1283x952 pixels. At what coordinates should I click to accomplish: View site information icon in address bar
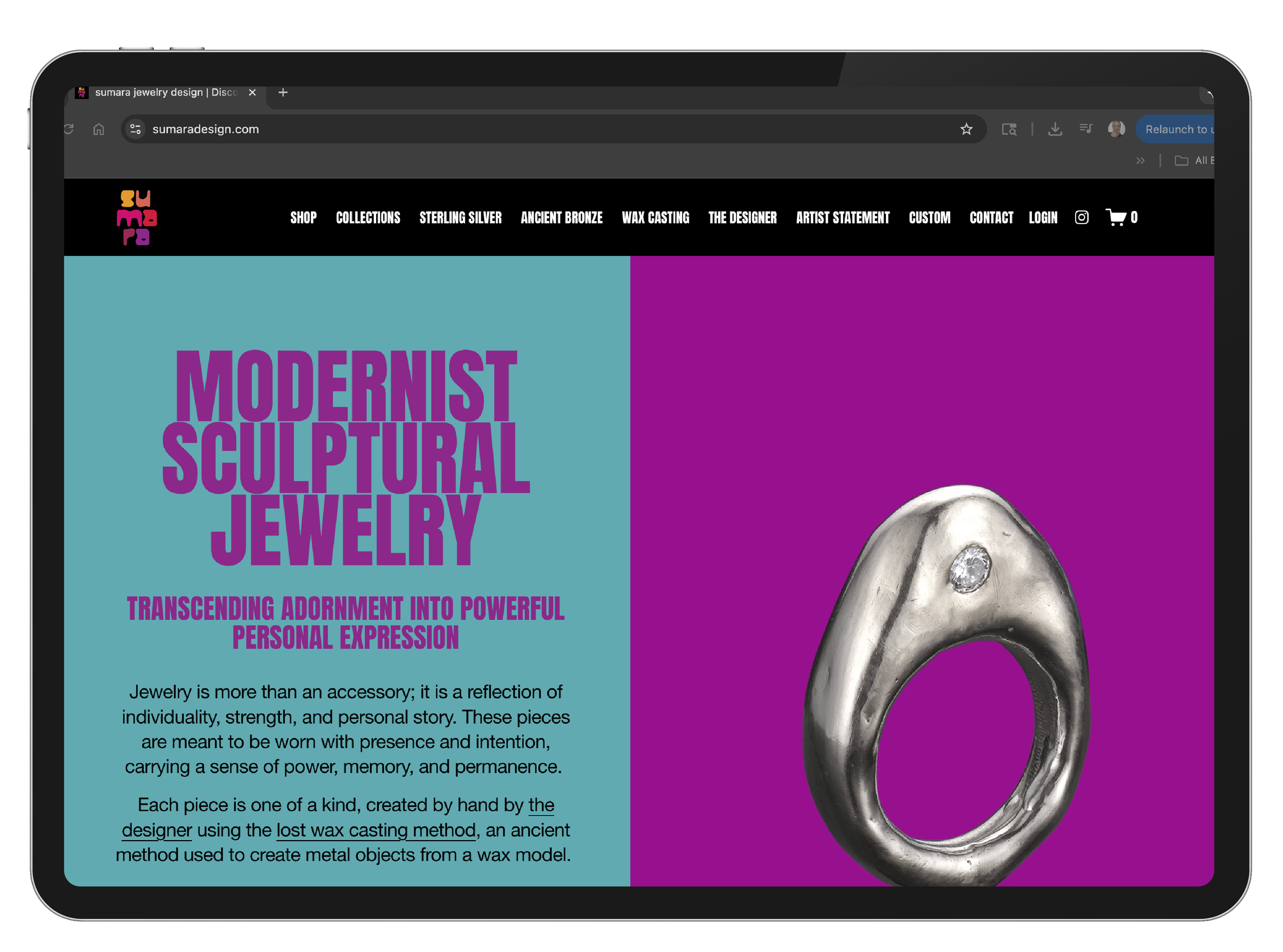(x=135, y=129)
